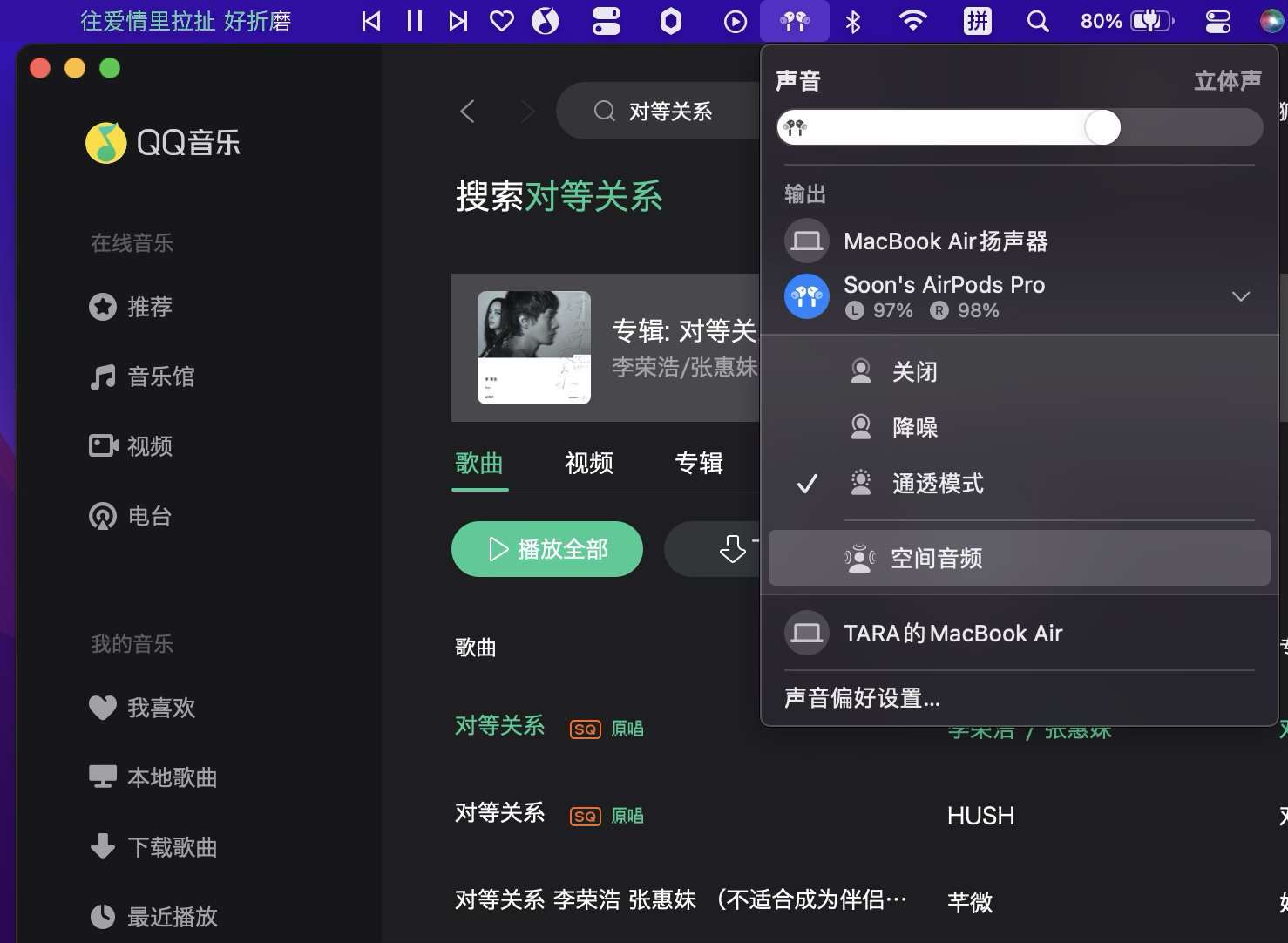Click the toggle-switch menu bar icon
Screen dimensions: 1288x943
coord(607,21)
